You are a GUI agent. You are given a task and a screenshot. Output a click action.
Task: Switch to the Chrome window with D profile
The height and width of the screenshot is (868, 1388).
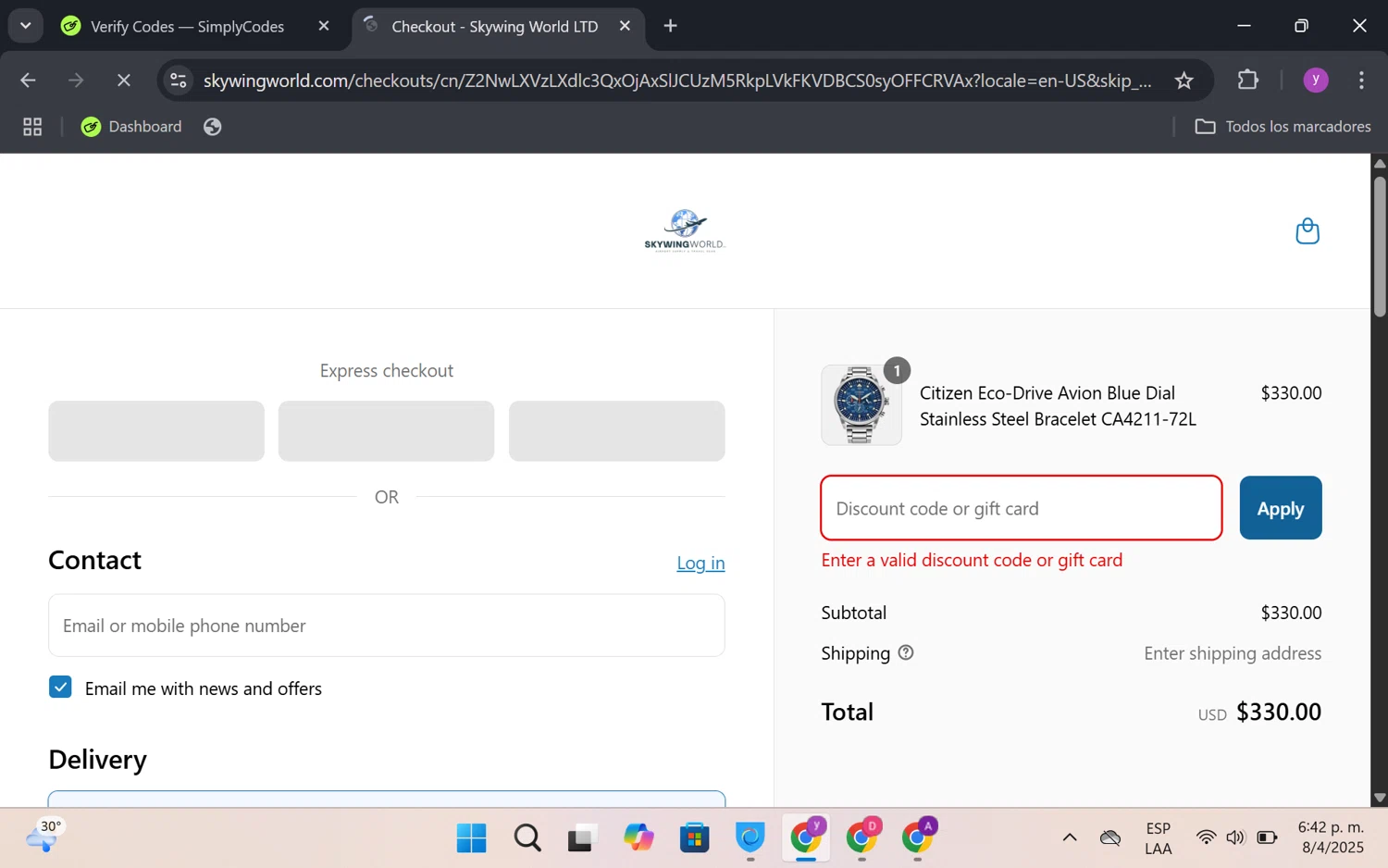[861, 838]
